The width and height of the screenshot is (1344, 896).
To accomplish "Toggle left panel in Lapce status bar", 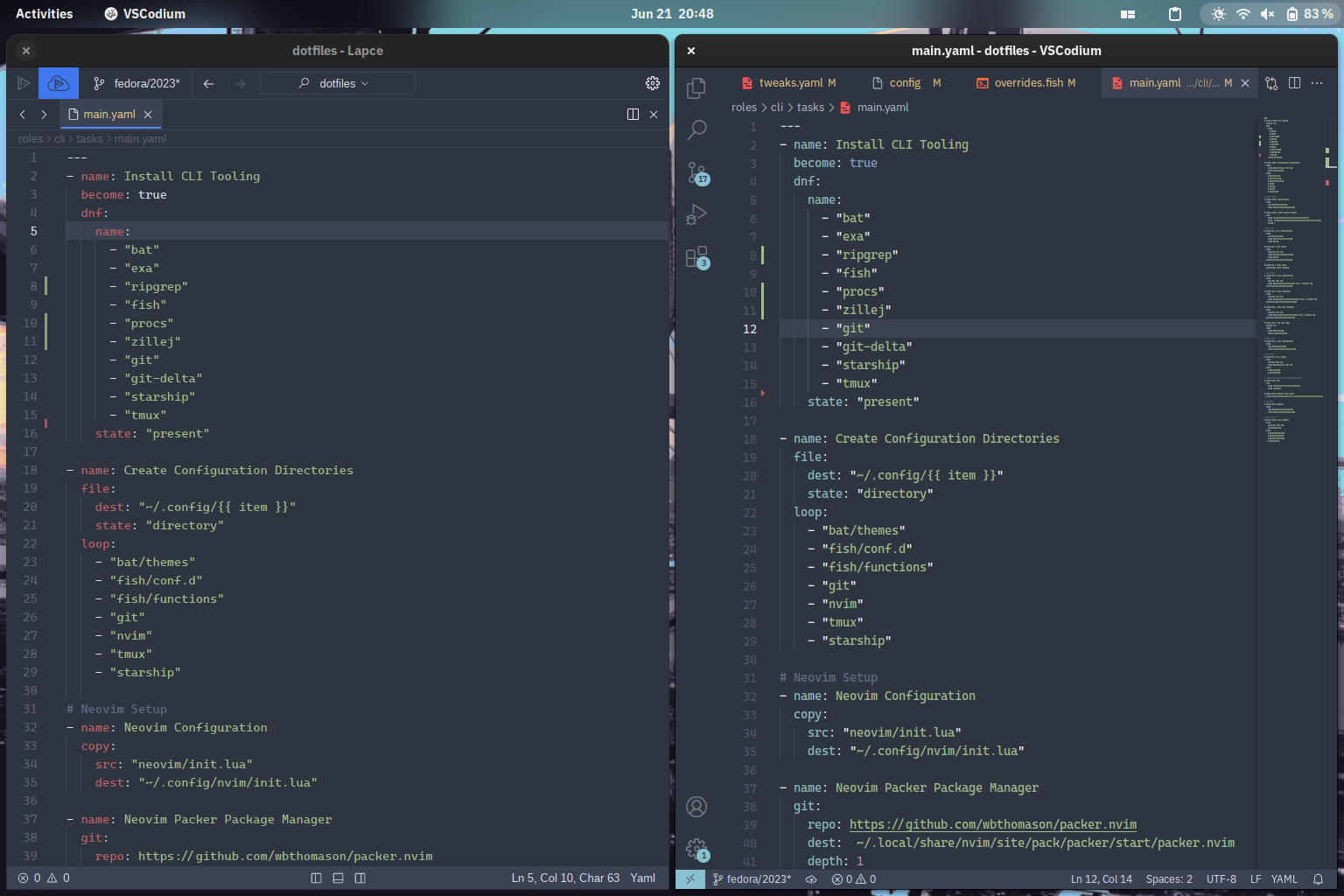I will [x=316, y=878].
